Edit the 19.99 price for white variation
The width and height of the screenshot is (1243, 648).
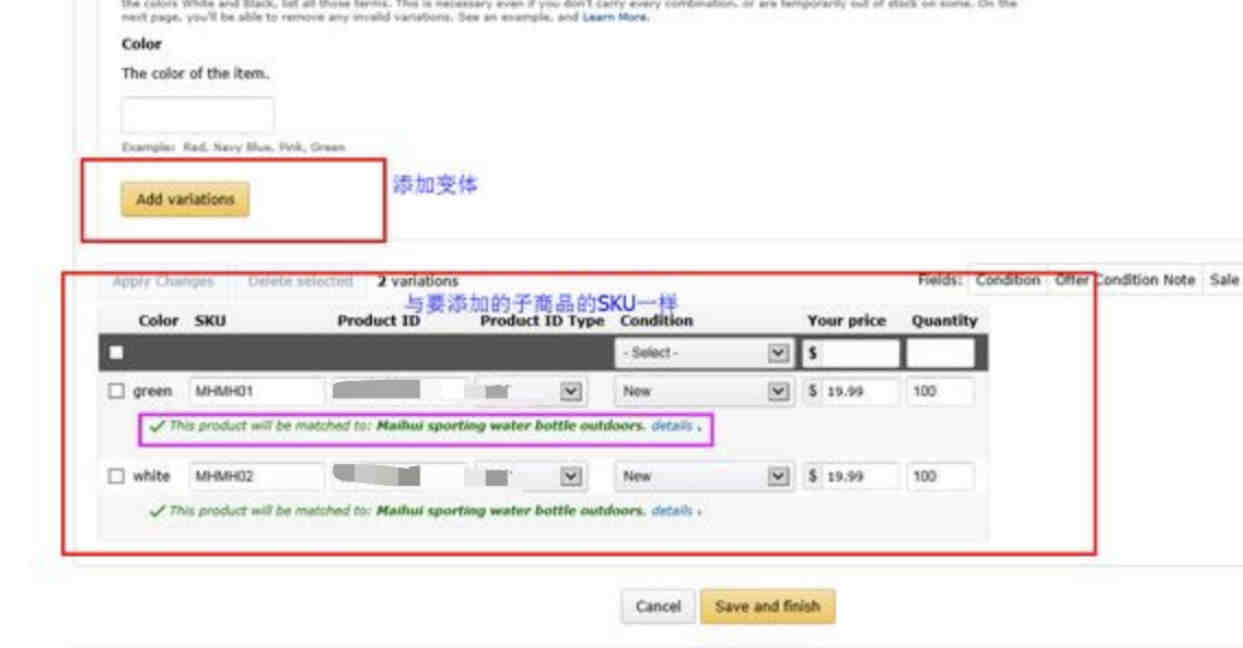859,476
